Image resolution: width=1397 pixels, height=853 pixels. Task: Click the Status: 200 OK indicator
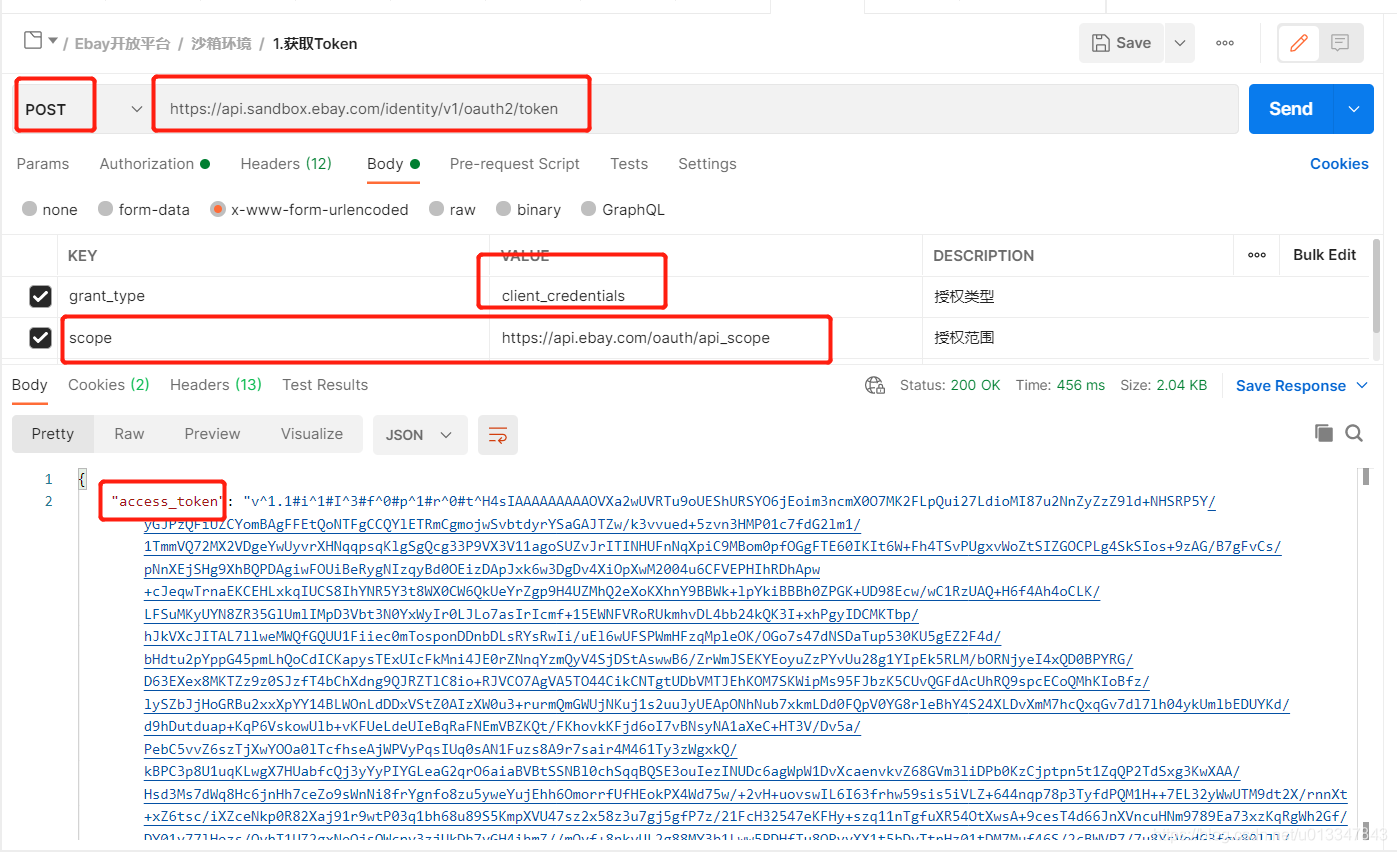point(950,385)
